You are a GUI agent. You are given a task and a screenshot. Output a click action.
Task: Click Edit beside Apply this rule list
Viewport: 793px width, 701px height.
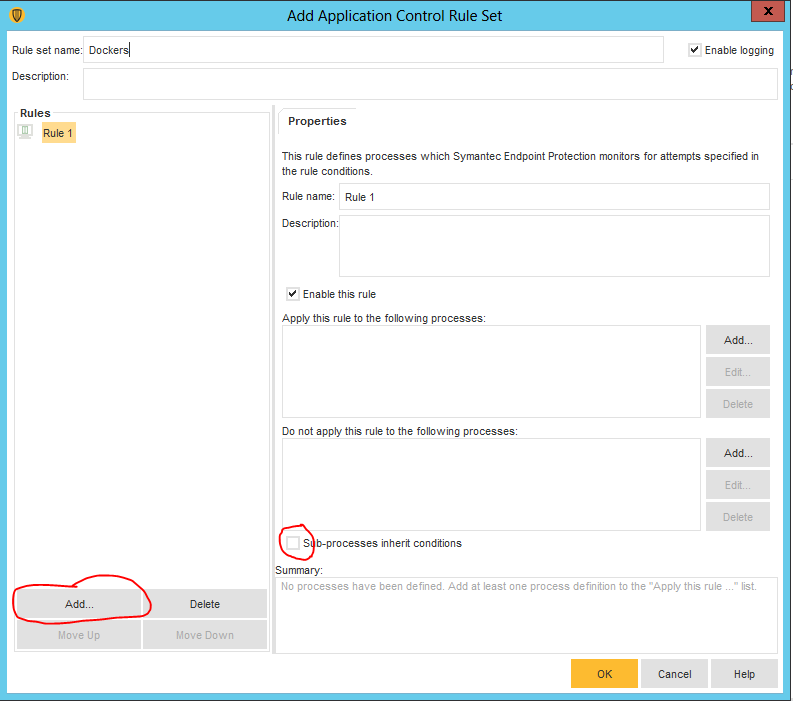pyautogui.click(x=738, y=372)
